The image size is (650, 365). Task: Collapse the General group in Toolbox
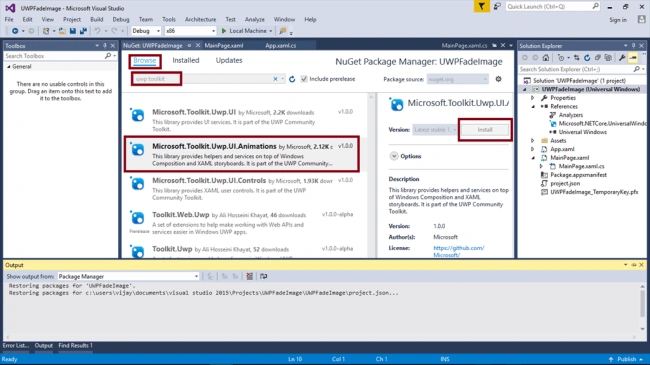(8, 67)
